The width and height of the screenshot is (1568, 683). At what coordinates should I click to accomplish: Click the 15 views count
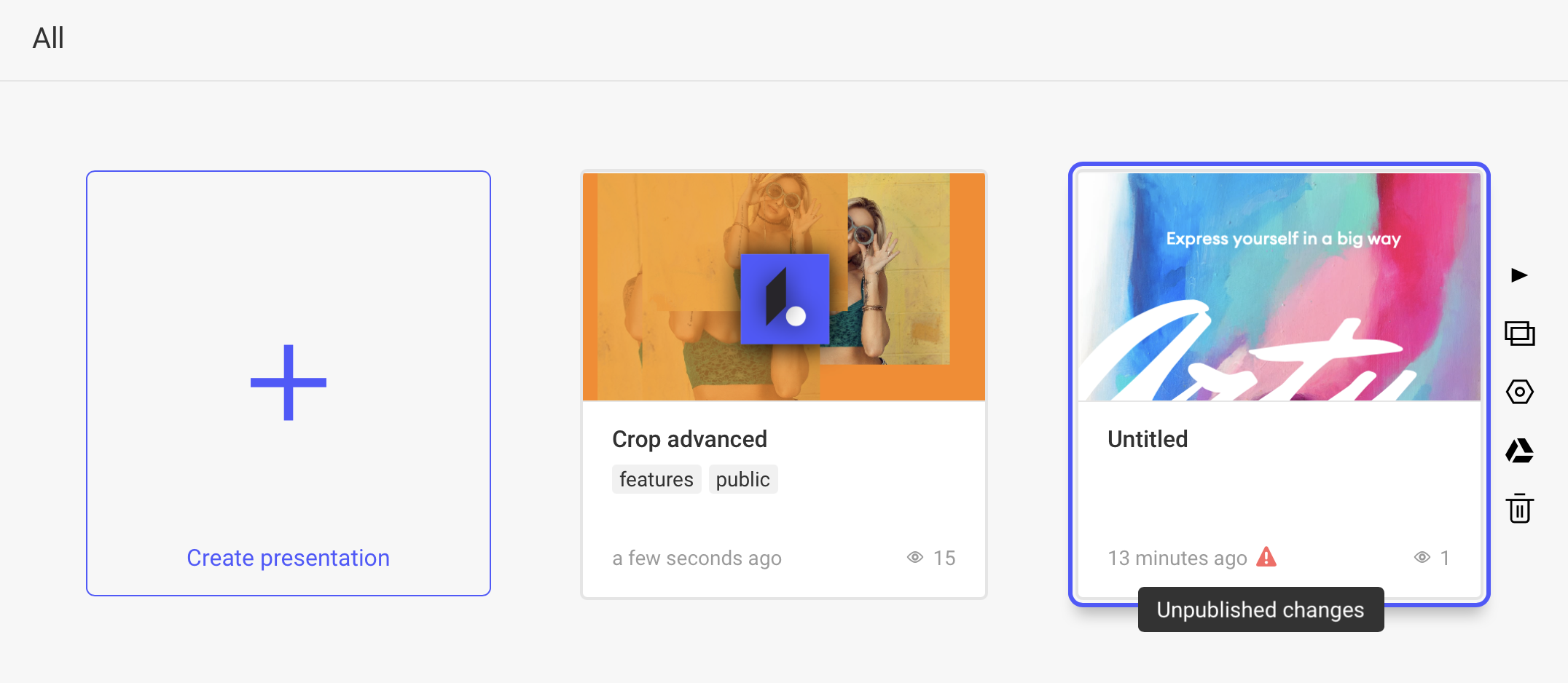click(944, 558)
